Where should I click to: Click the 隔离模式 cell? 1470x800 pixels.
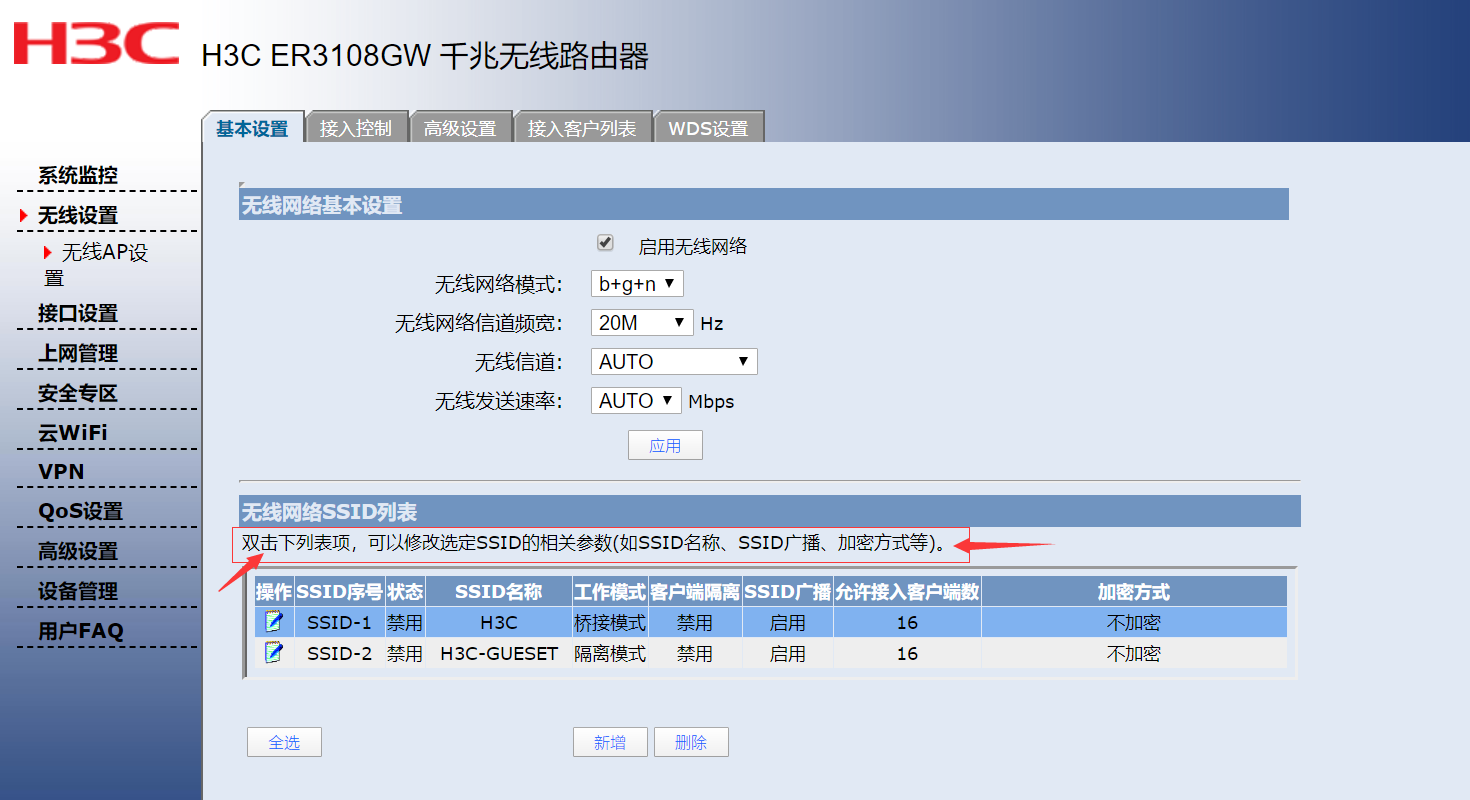click(x=610, y=654)
